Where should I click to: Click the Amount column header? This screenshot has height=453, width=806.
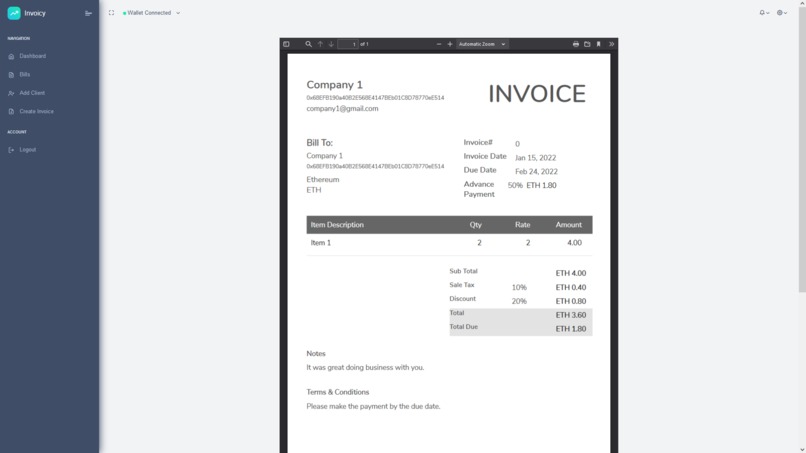click(569, 225)
